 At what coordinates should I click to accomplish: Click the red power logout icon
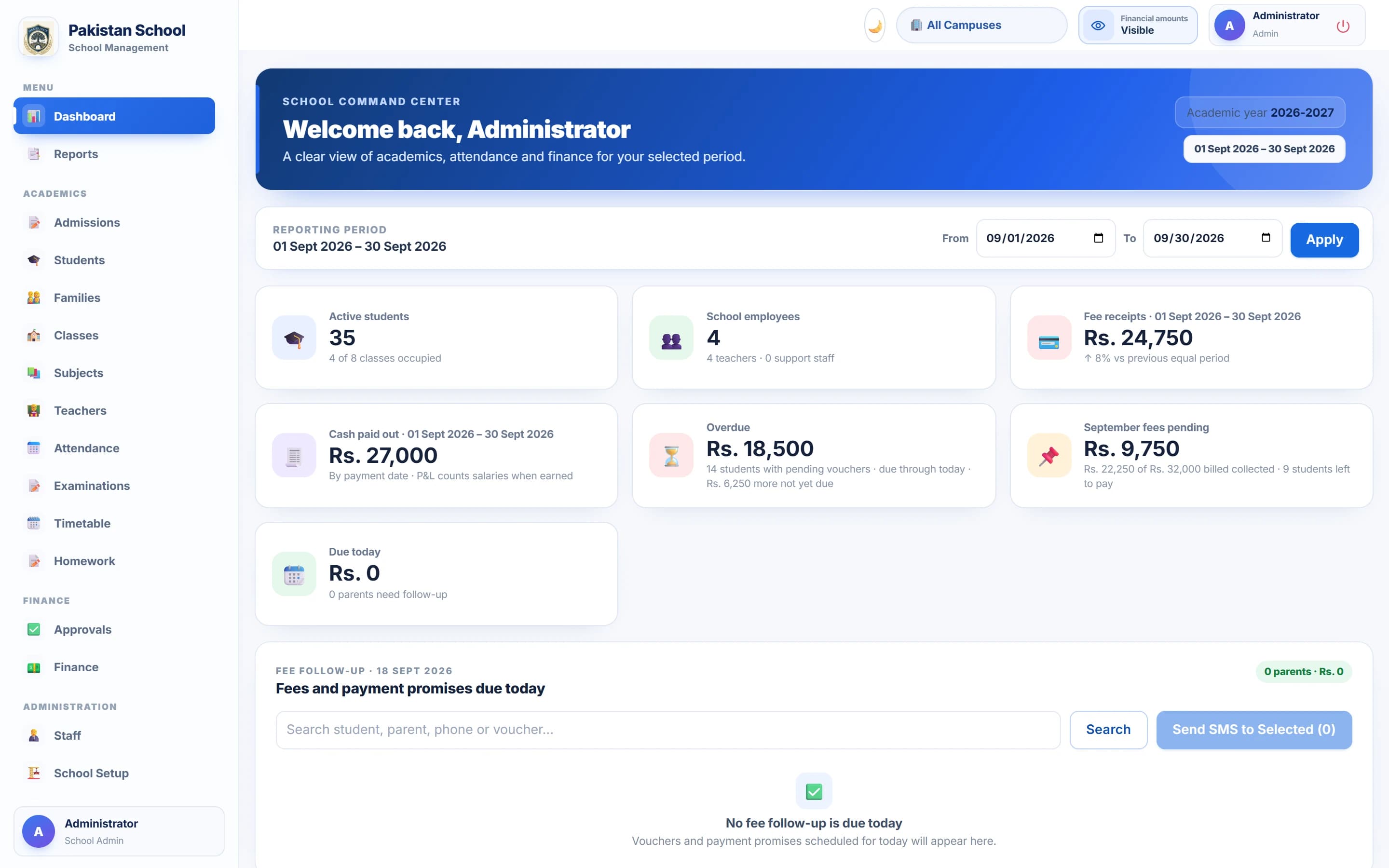1343,26
